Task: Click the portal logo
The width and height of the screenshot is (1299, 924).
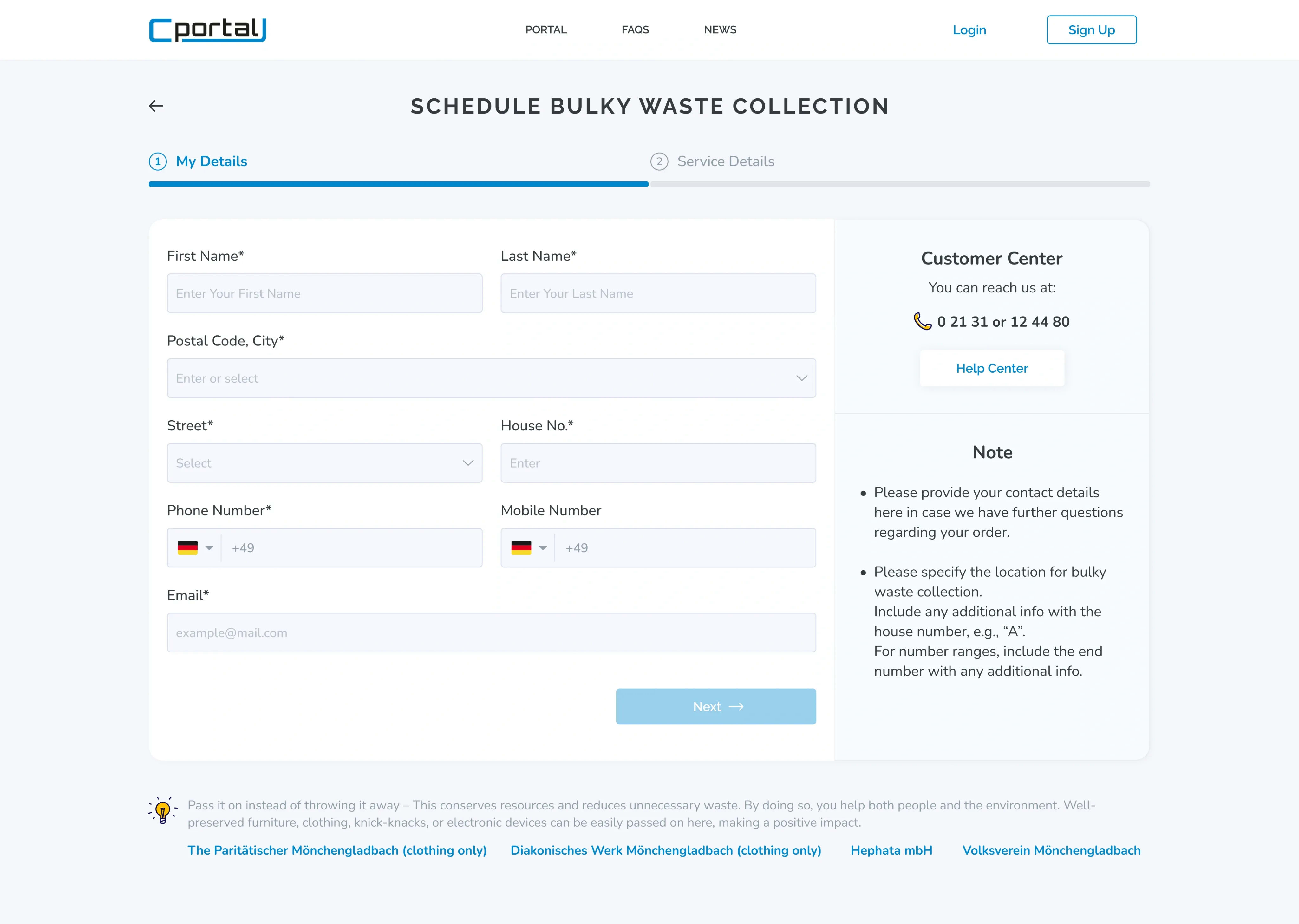Action: 208,30
